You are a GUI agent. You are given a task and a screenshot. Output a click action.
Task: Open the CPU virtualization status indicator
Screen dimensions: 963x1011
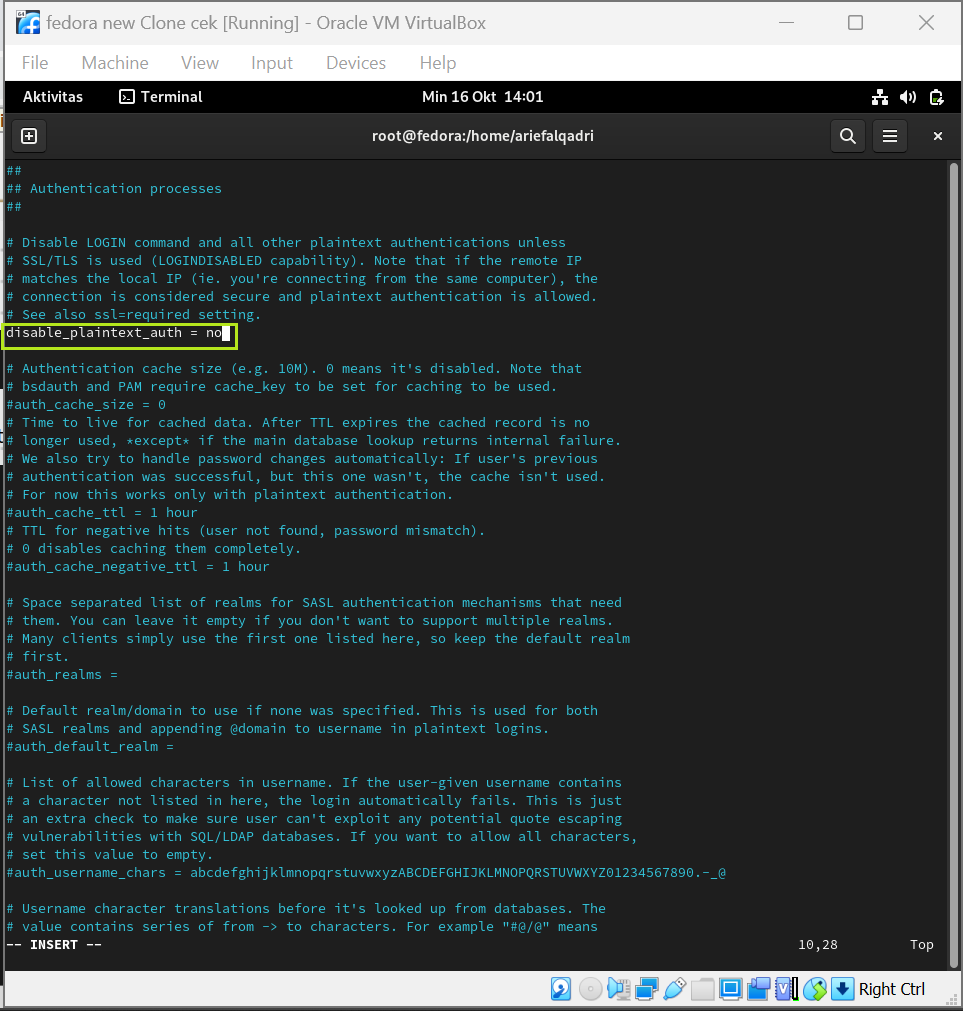click(x=786, y=988)
